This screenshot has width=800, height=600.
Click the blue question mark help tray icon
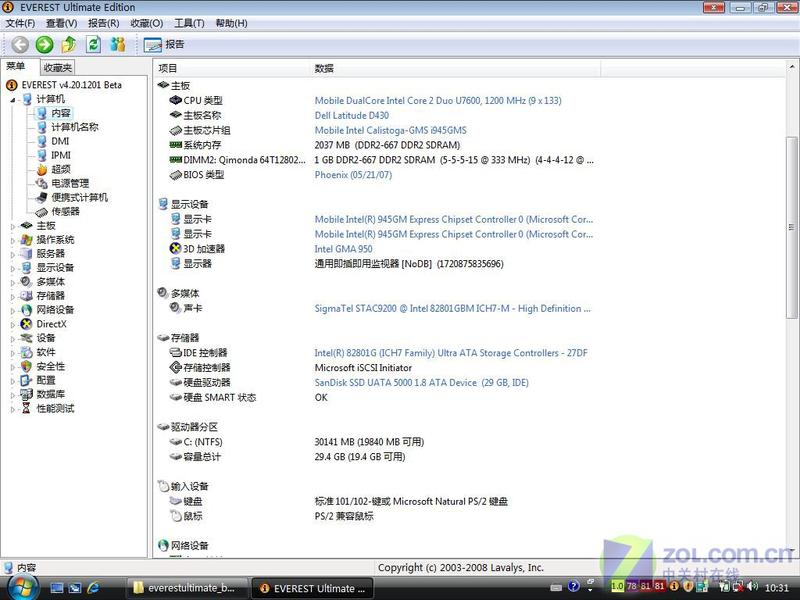click(573, 587)
